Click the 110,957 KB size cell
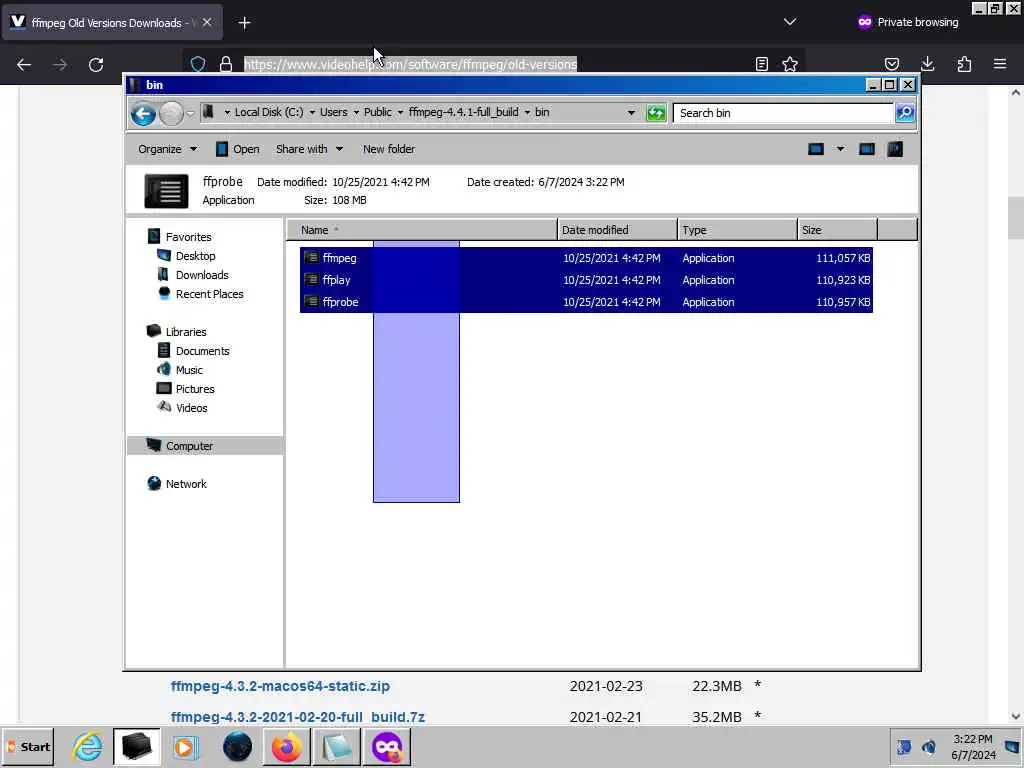This screenshot has height=768, width=1024. pos(842,302)
